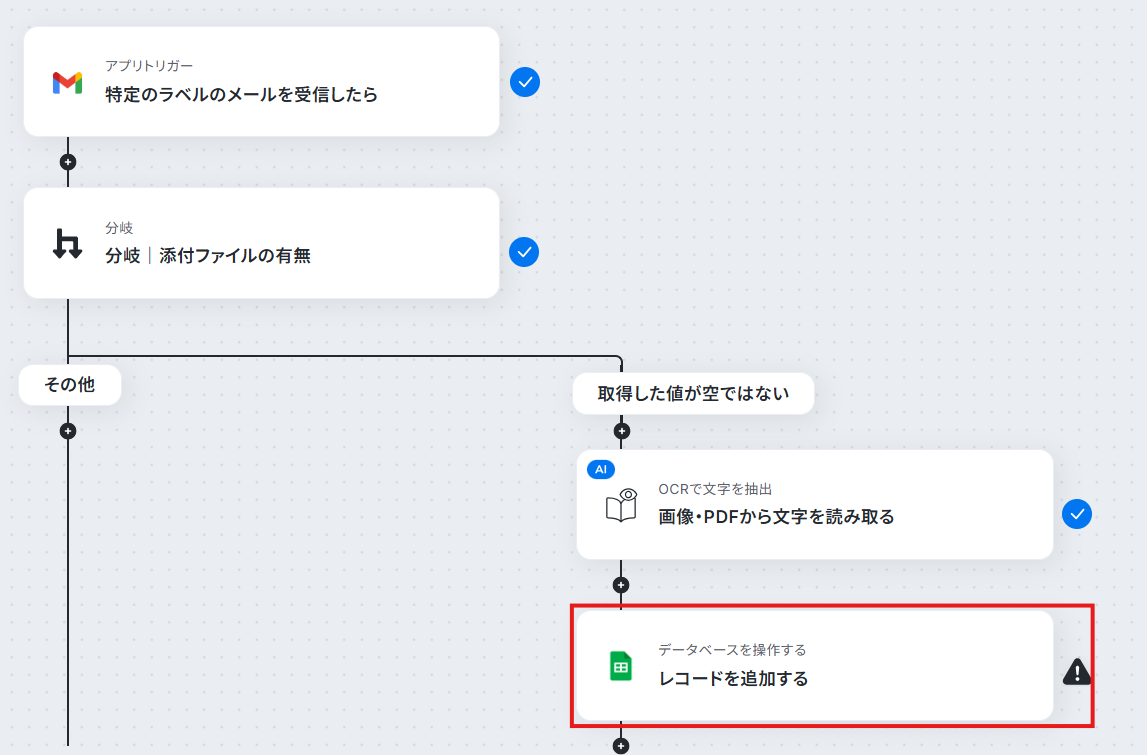Click the blue AI badge
Screen dimensions: 1147x755
coord(601,470)
